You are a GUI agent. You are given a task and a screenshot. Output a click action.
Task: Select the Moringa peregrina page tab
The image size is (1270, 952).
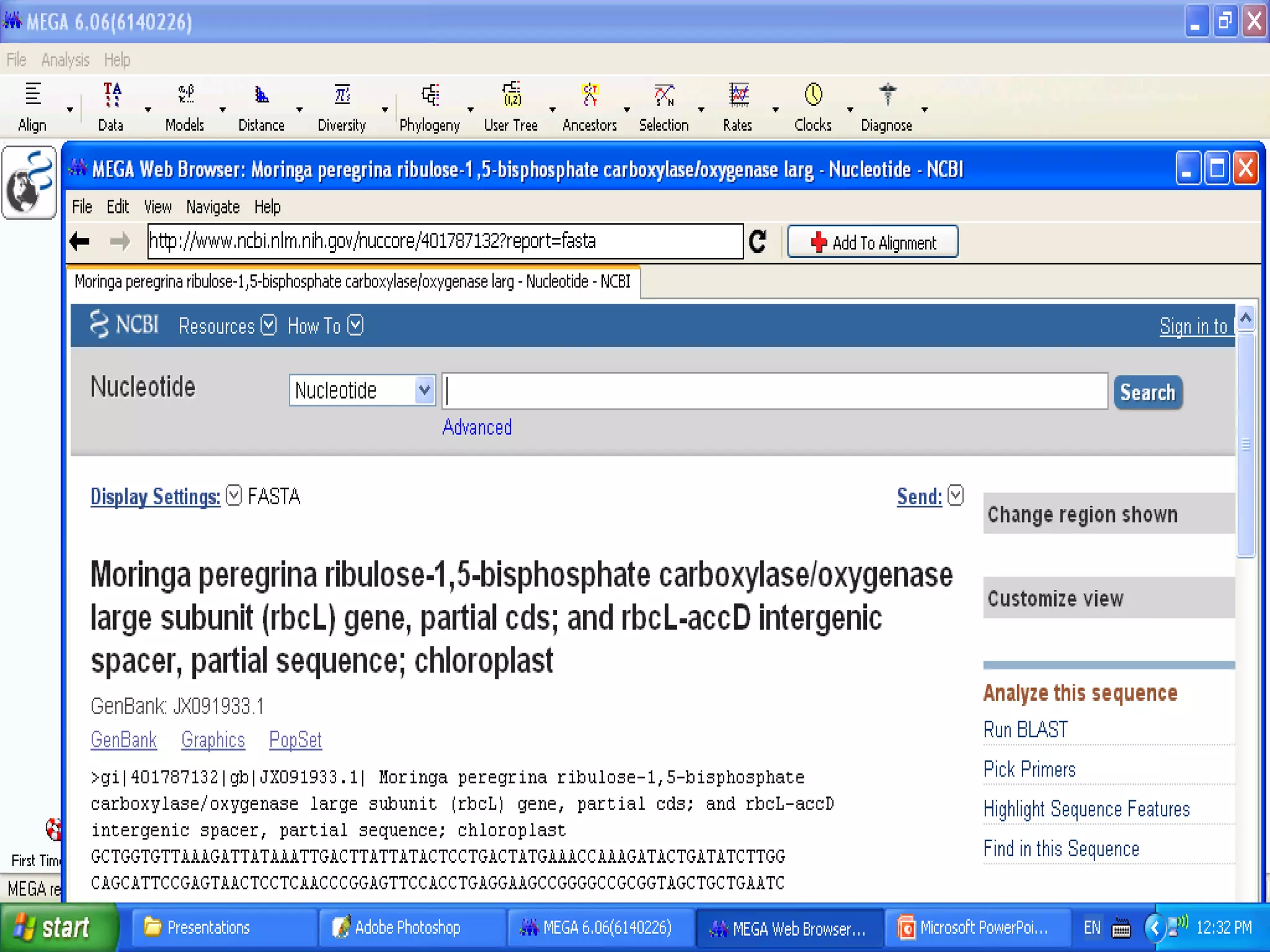coord(353,281)
